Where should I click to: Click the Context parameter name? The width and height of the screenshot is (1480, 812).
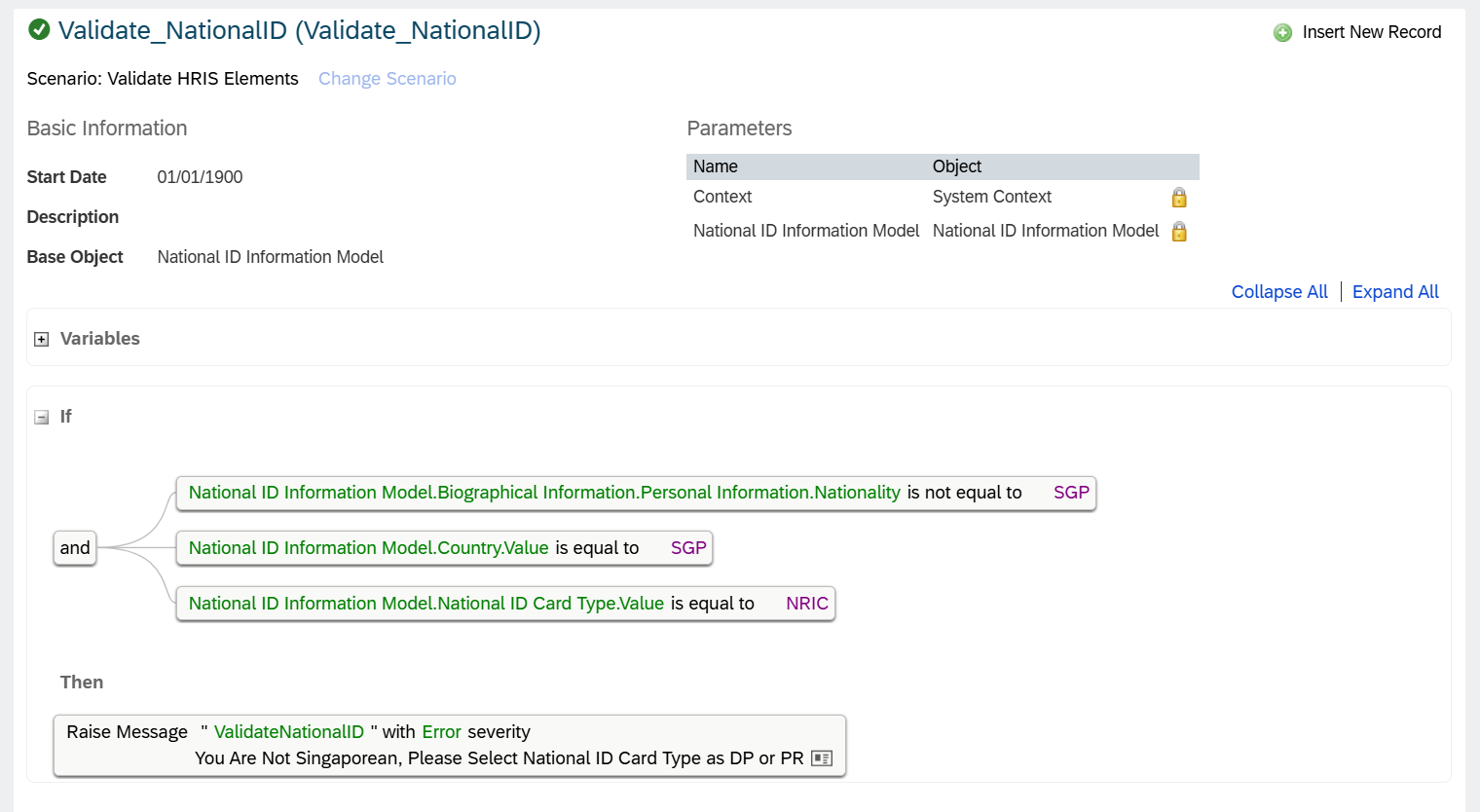[722, 197]
